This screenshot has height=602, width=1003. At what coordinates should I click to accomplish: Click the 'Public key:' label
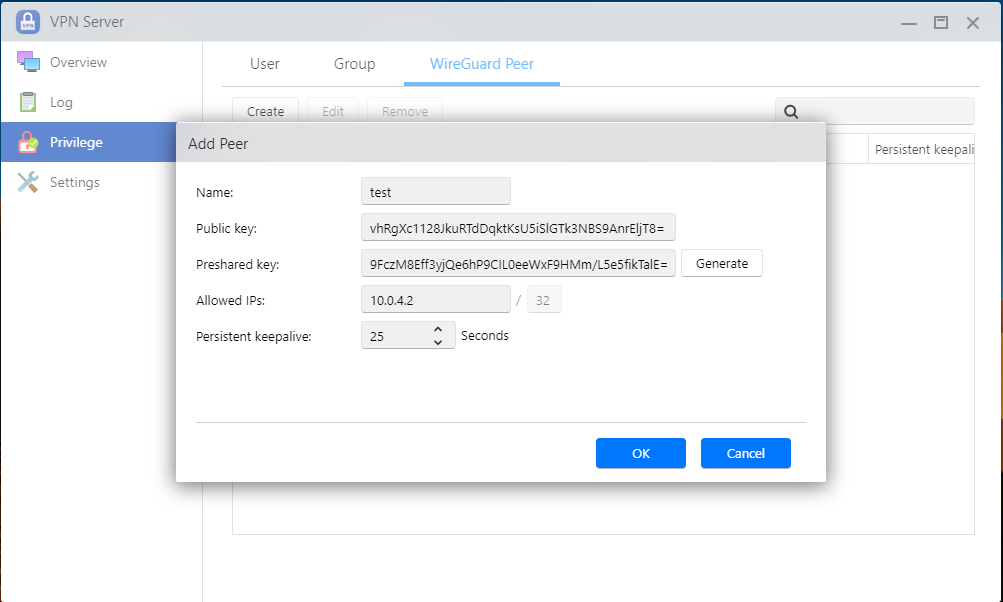tap(226, 228)
